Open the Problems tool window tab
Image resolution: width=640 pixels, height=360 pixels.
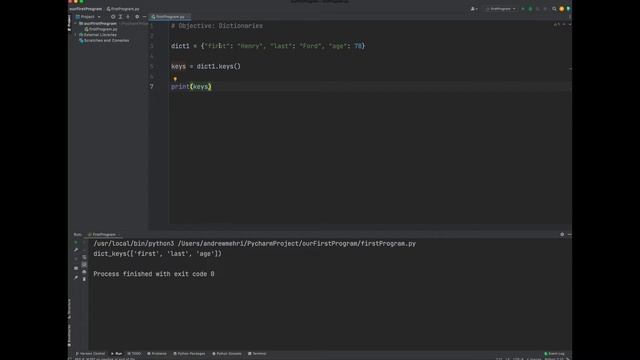pos(157,353)
